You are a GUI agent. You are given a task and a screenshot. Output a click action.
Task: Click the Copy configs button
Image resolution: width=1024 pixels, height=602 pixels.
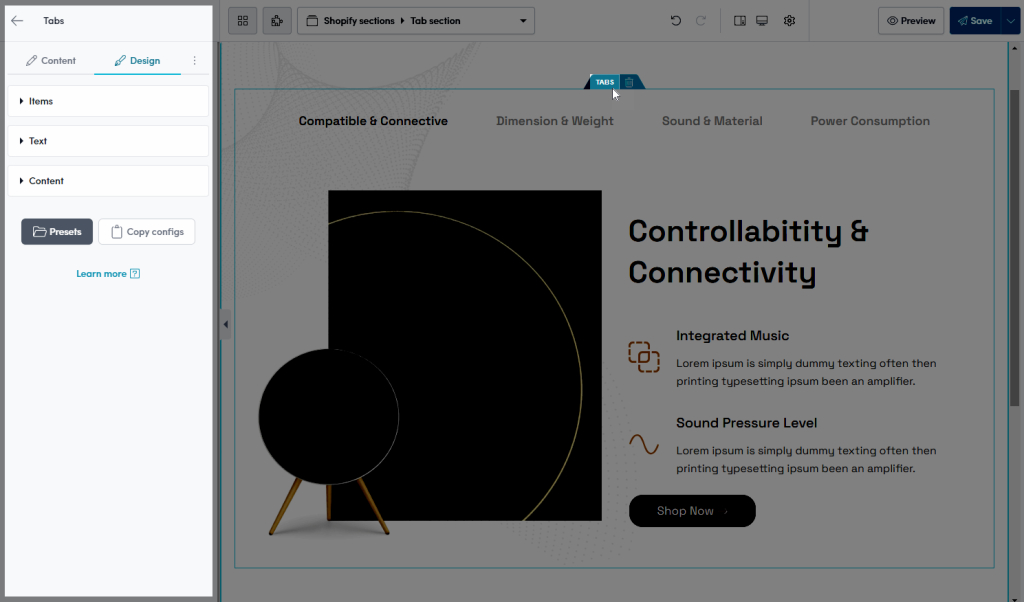pyautogui.click(x=147, y=232)
